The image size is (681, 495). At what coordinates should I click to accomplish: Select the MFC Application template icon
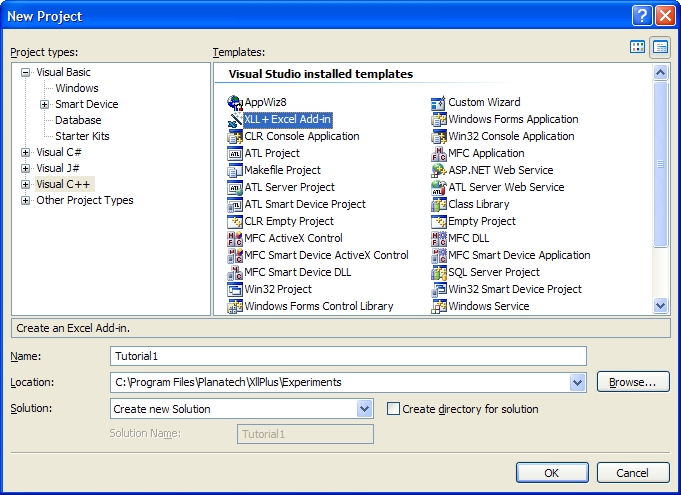click(x=439, y=153)
